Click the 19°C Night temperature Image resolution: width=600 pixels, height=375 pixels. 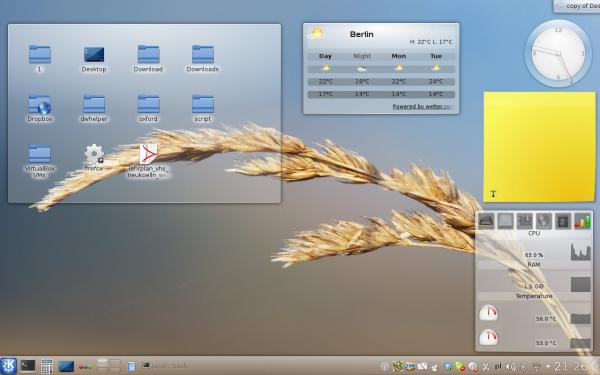point(362,82)
